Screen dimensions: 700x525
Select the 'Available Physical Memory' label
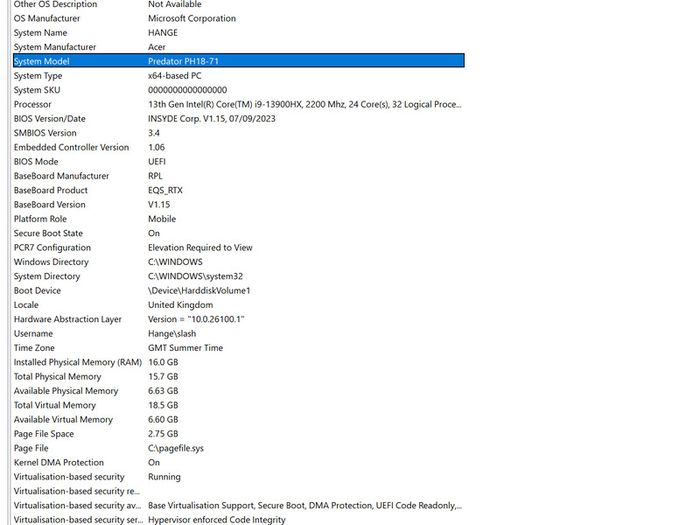pos(66,391)
